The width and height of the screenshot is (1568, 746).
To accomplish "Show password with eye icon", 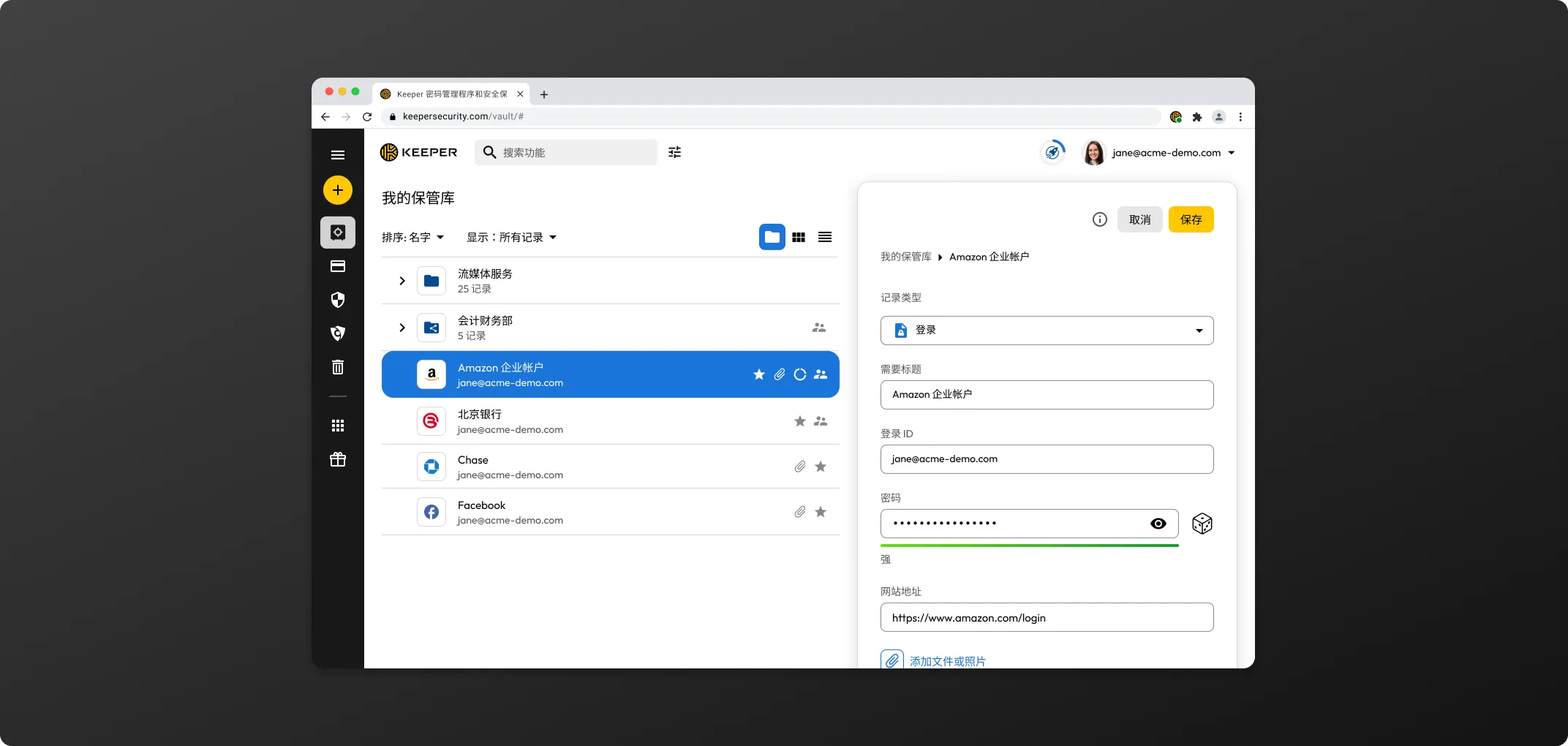I will click(x=1158, y=524).
